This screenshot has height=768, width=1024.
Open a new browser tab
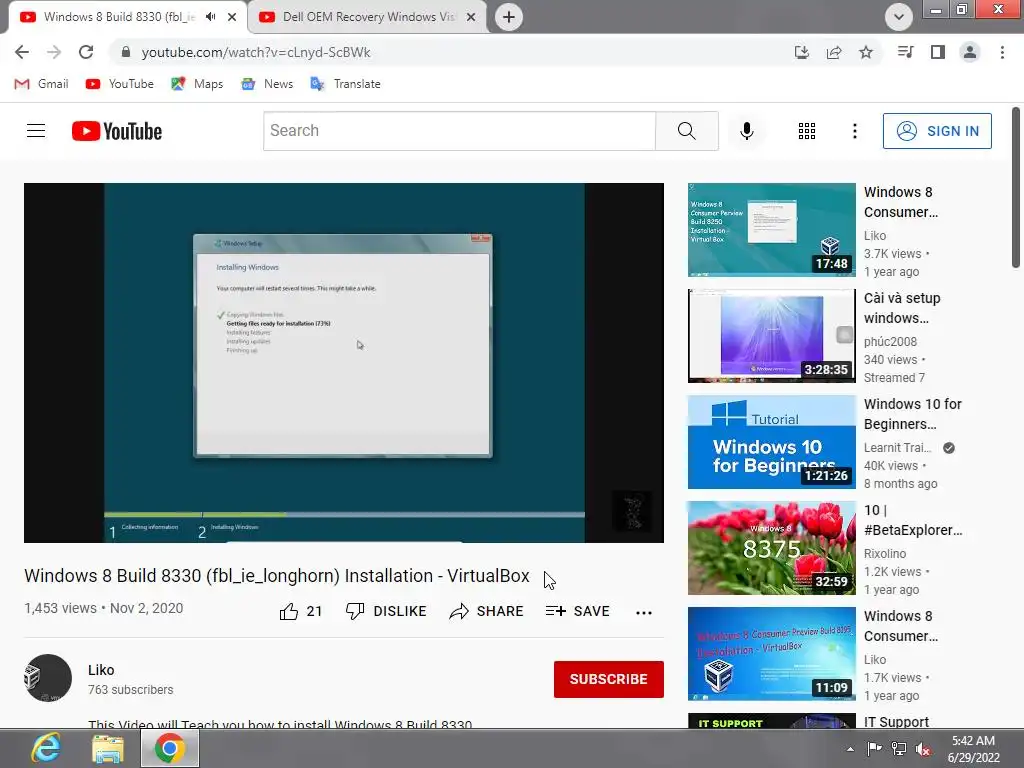pyautogui.click(x=509, y=17)
